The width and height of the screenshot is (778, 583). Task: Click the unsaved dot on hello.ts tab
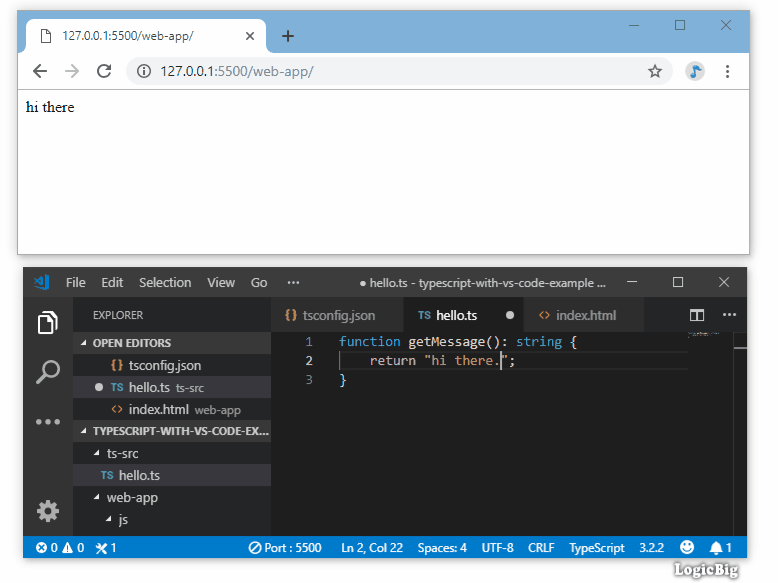point(510,315)
